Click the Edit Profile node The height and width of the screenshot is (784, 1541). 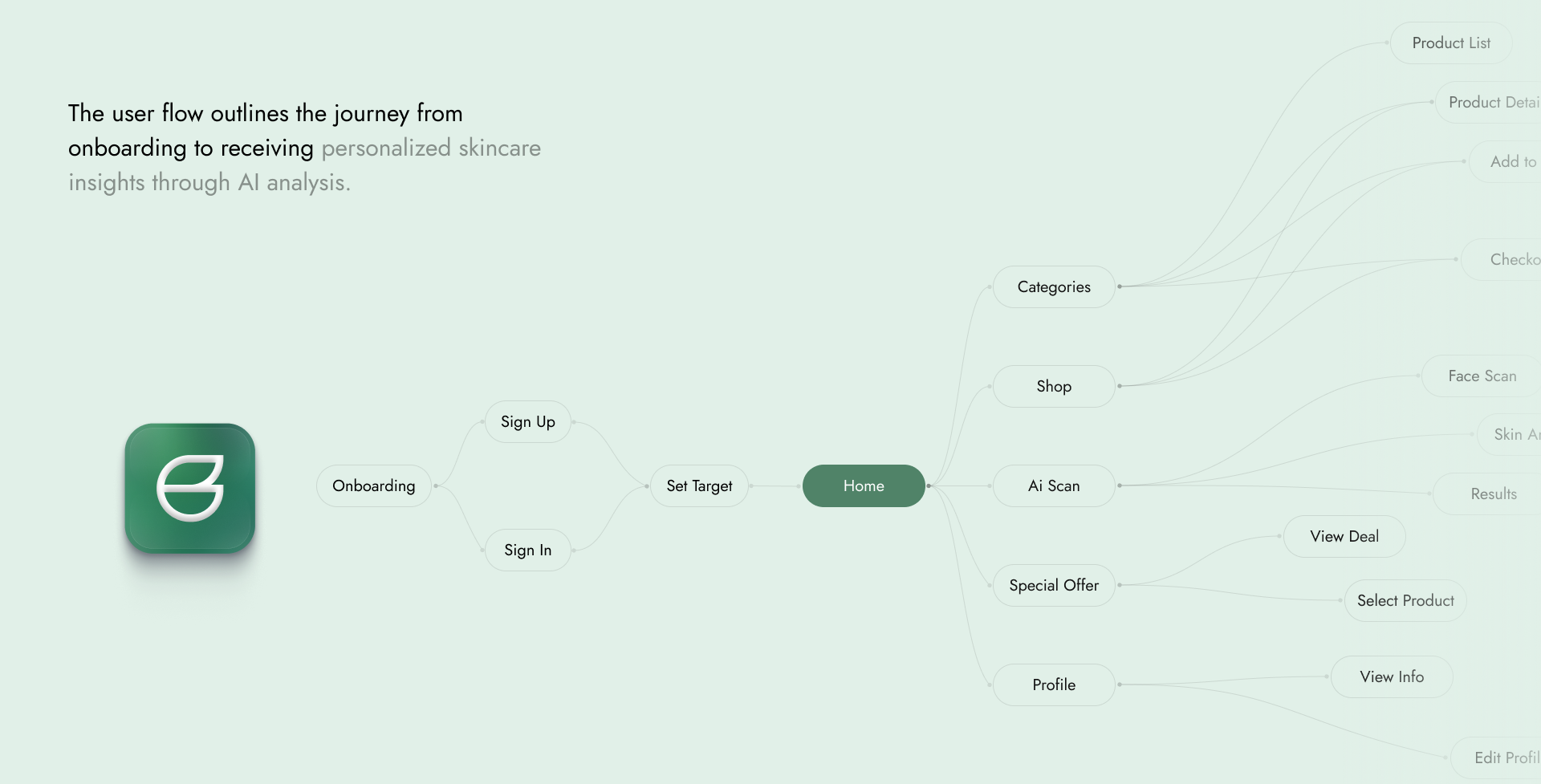point(1497,758)
